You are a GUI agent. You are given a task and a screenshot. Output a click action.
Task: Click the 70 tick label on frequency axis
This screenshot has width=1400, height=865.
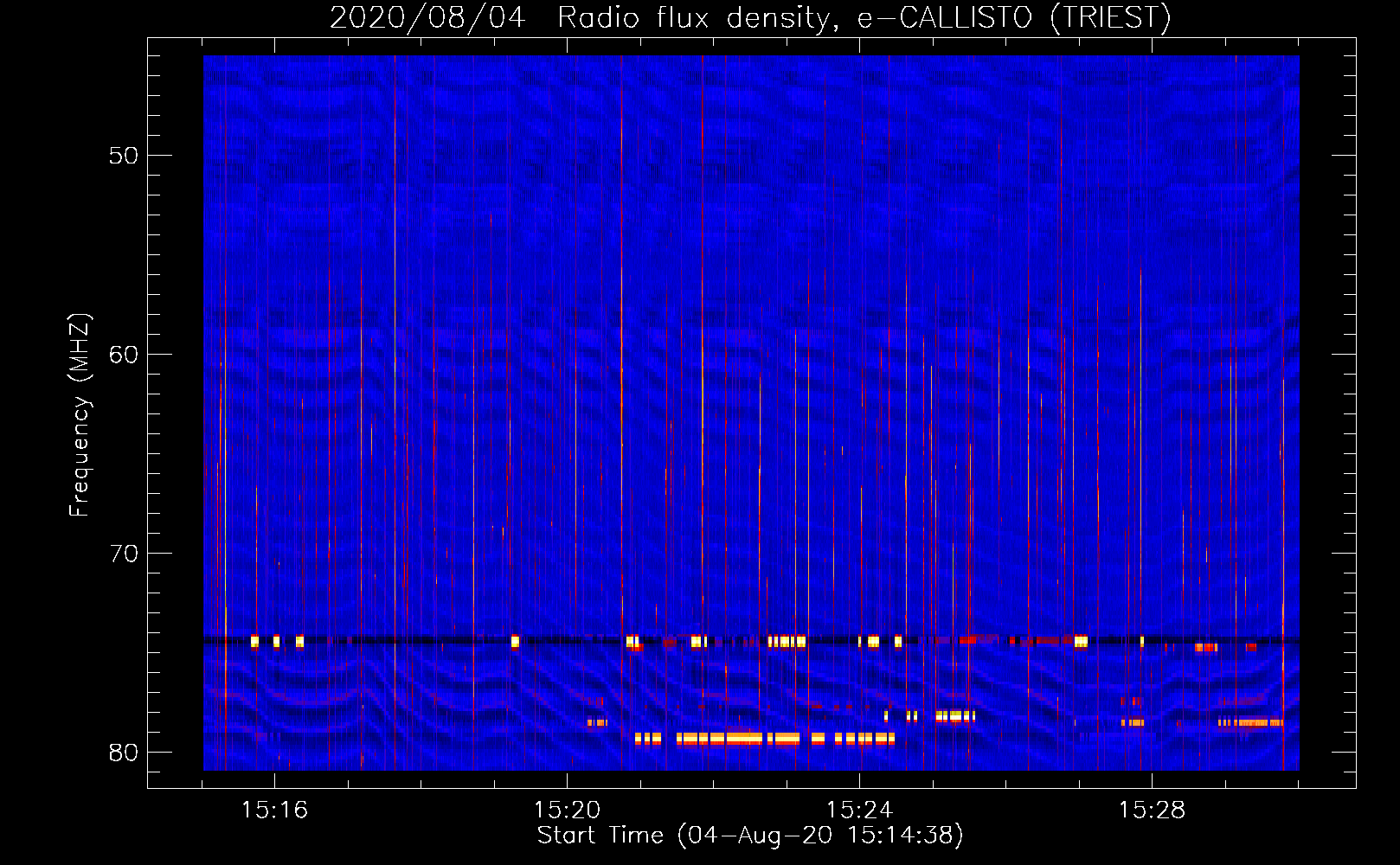pos(124,554)
